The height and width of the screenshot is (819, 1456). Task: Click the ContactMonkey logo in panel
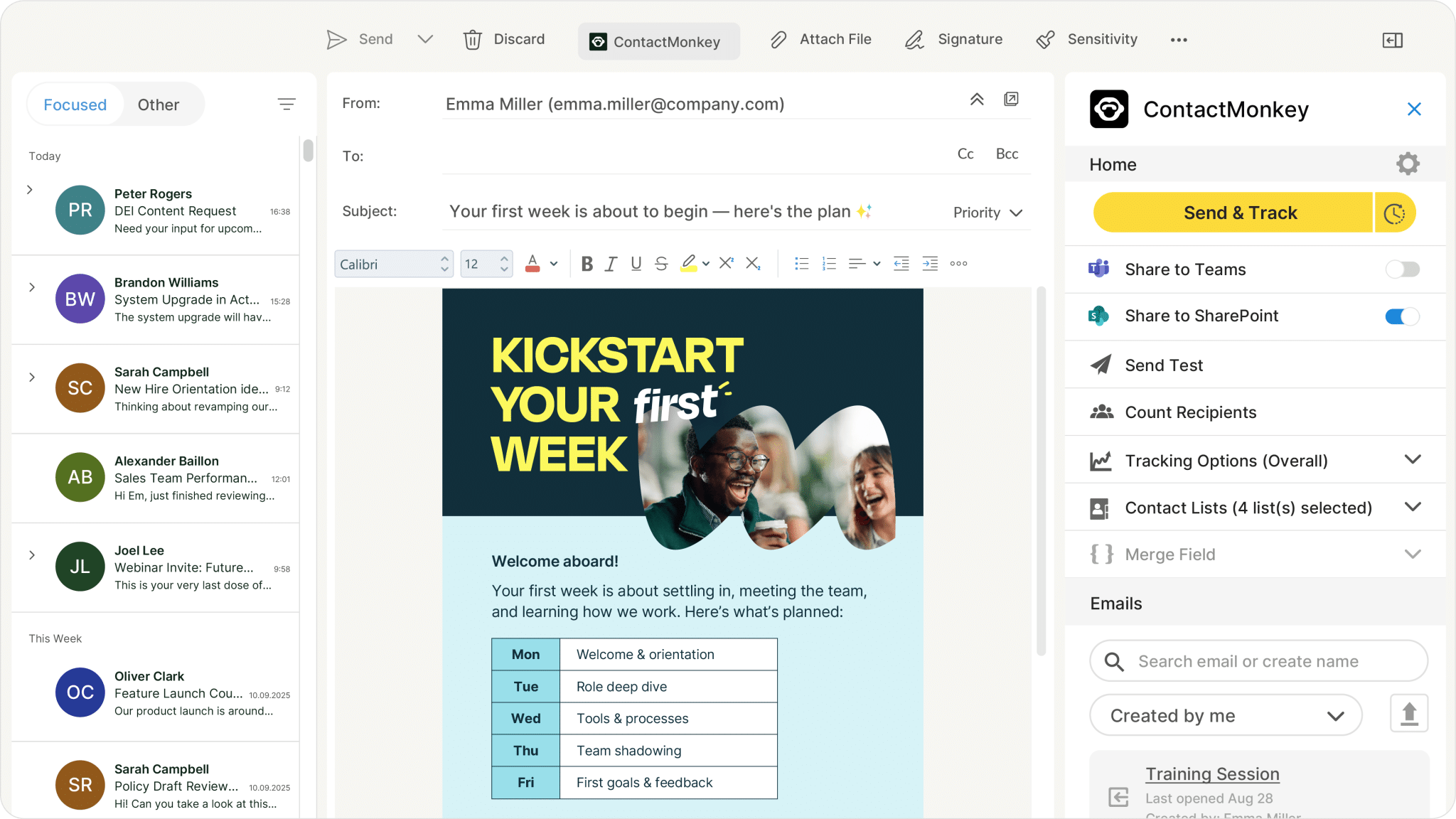1109,109
